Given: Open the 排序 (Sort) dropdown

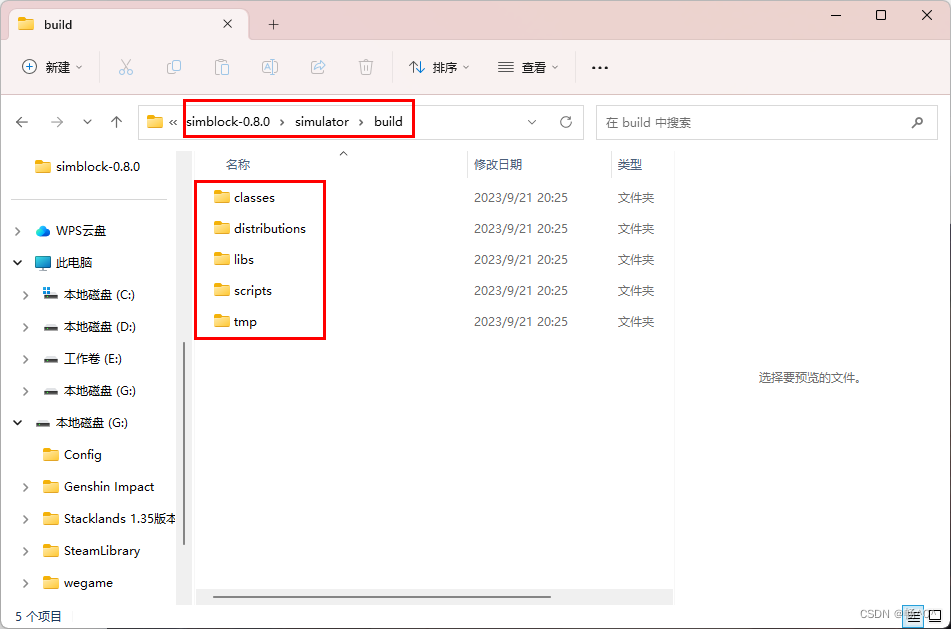Looking at the screenshot, I should (436, 67).
